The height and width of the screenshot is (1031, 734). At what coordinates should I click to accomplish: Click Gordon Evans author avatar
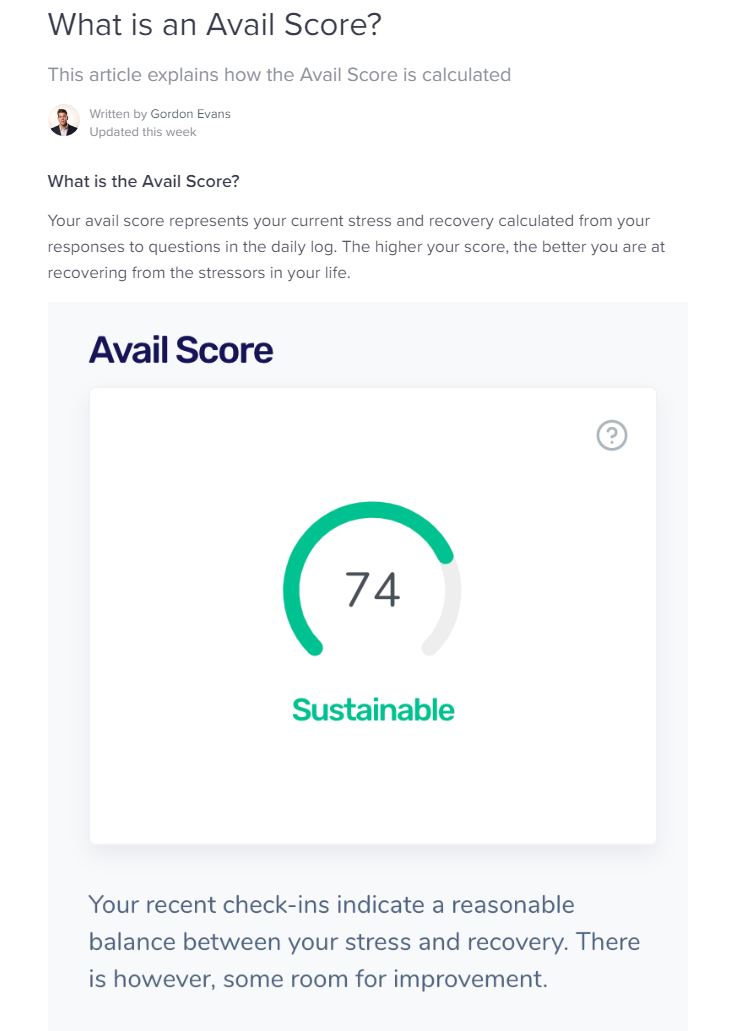point(64,121)
